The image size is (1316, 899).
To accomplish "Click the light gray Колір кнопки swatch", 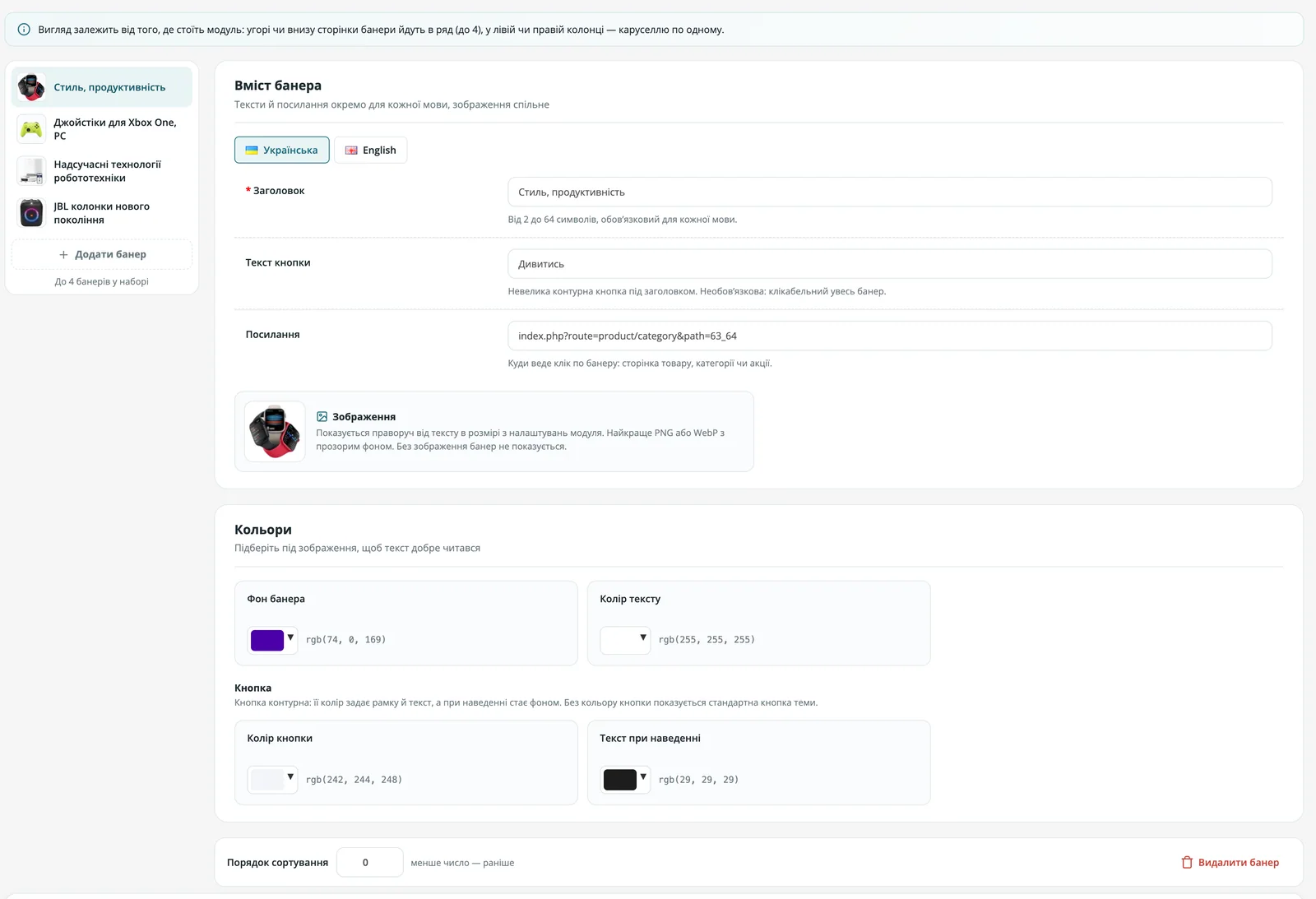I will pos(267,780).
